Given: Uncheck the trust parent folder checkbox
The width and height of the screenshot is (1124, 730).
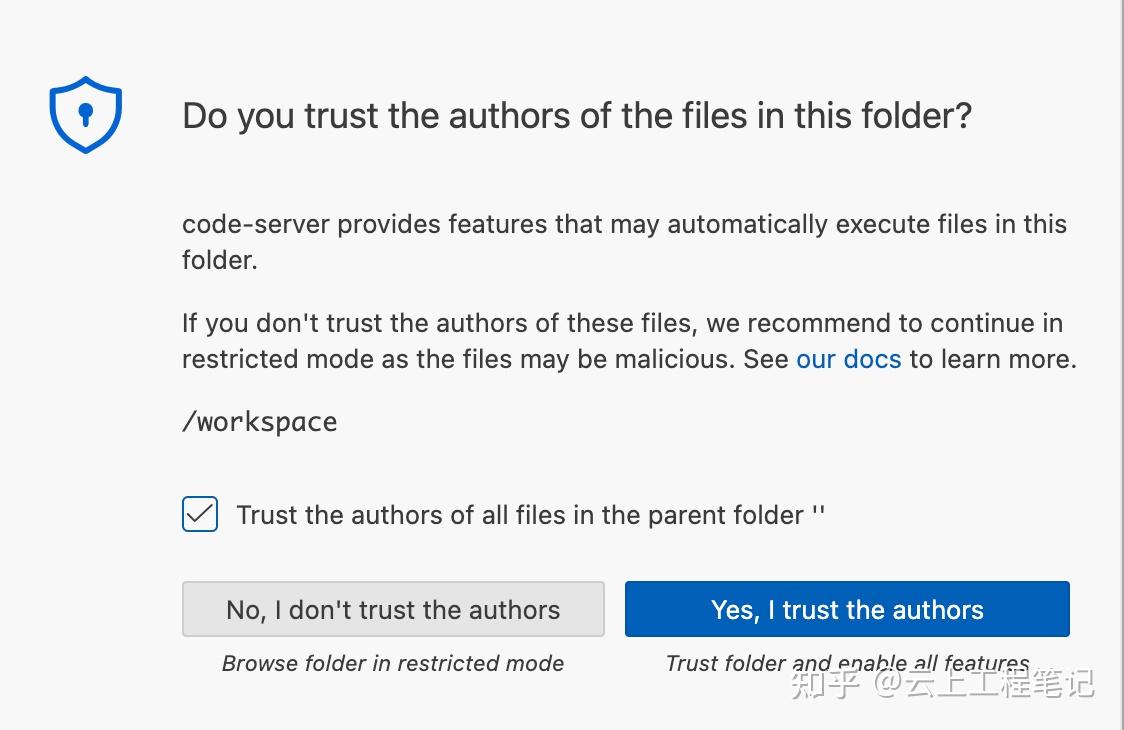Looking at the screenshot, I should pos(200,514).
